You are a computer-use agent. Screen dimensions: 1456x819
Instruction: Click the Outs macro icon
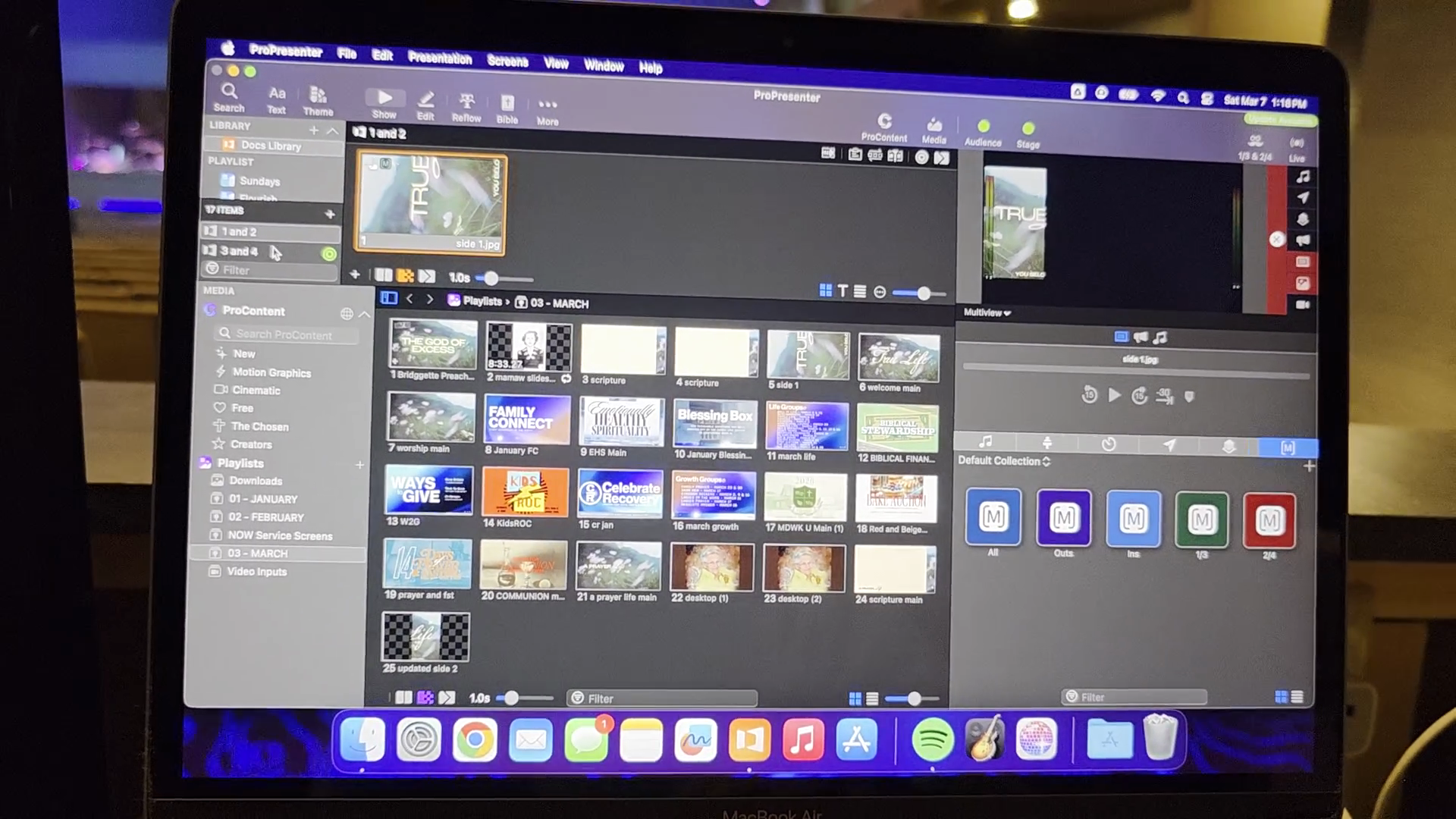pos(1063,519)
